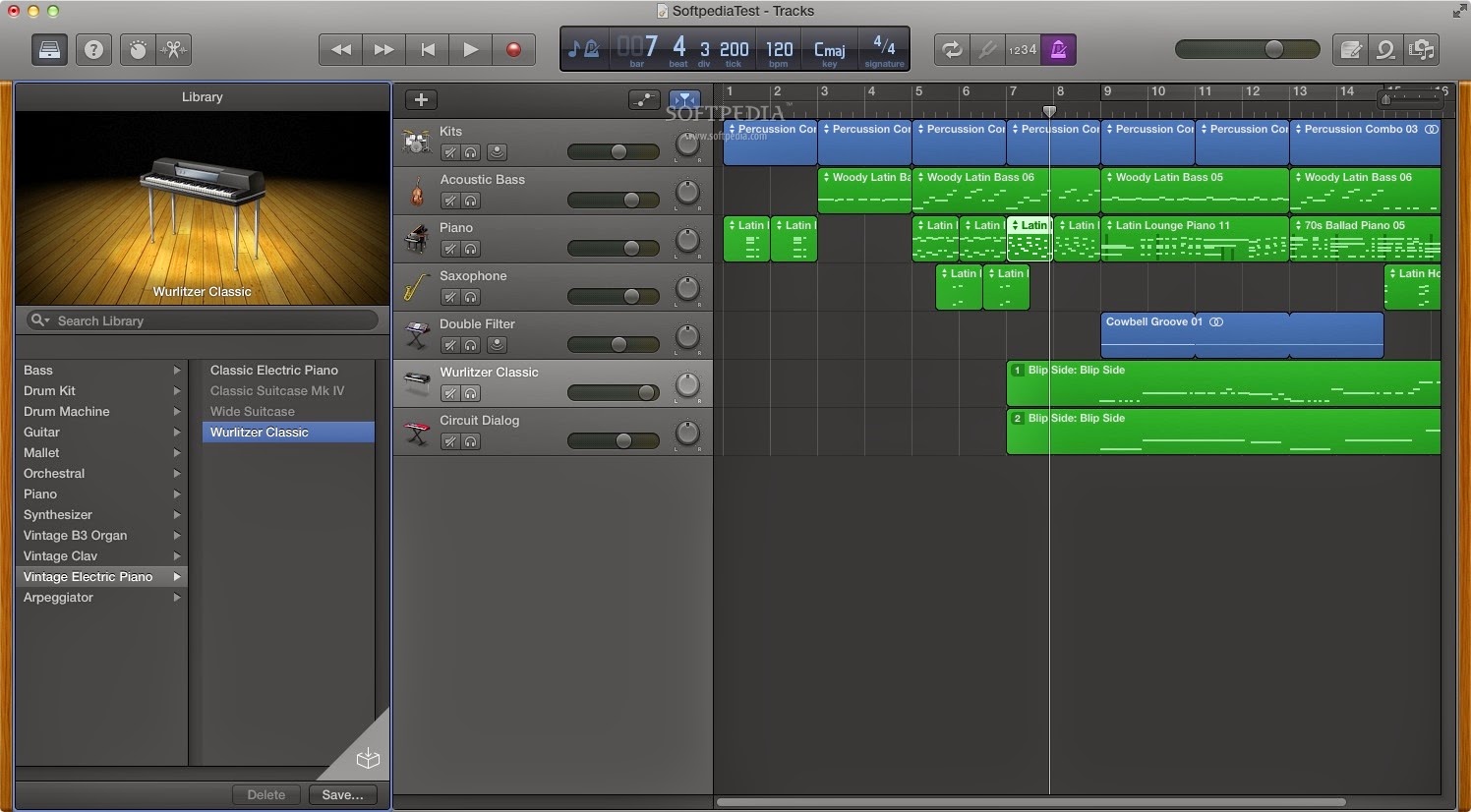Click the Kits drum track icon

point(417,143)
